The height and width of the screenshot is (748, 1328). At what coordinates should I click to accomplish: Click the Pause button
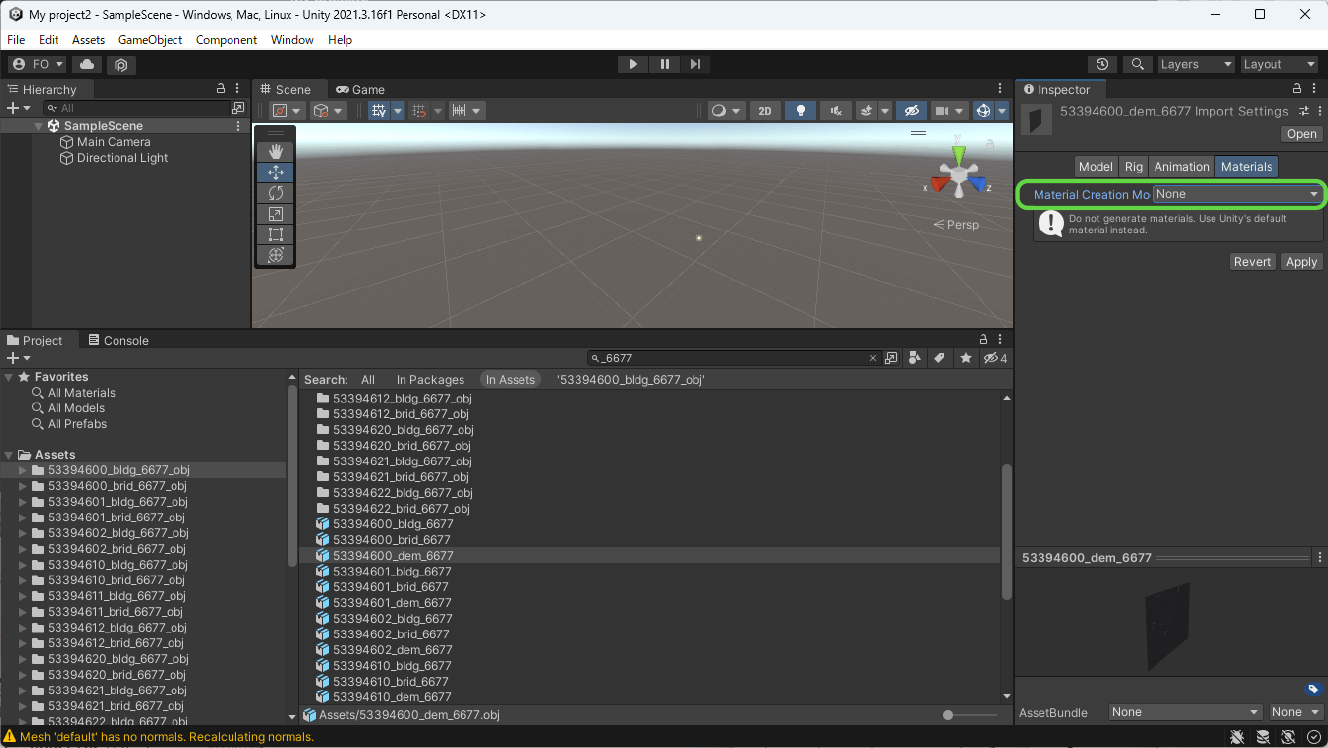664,64
